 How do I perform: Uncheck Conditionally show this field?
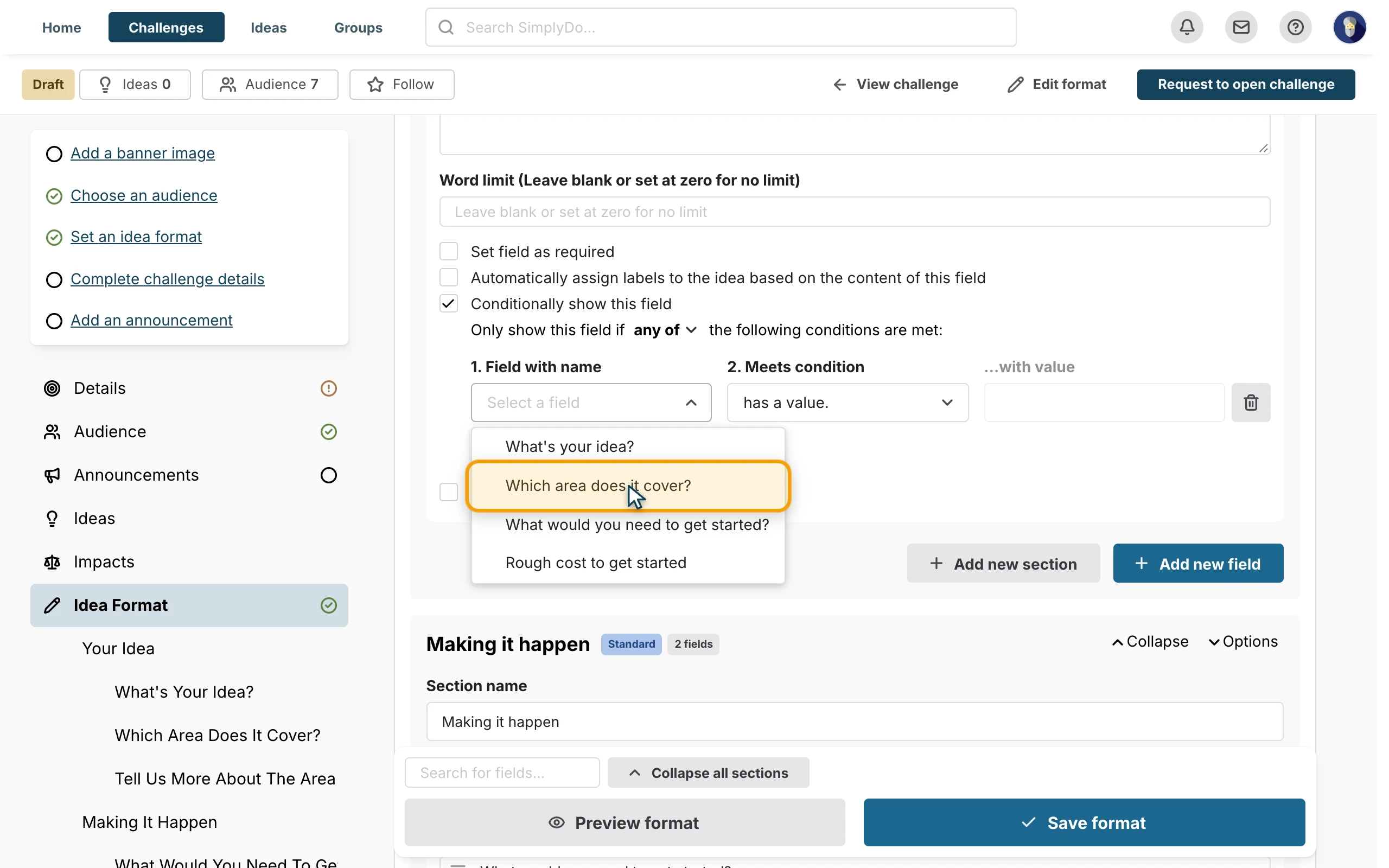click(x=448, y=304)
